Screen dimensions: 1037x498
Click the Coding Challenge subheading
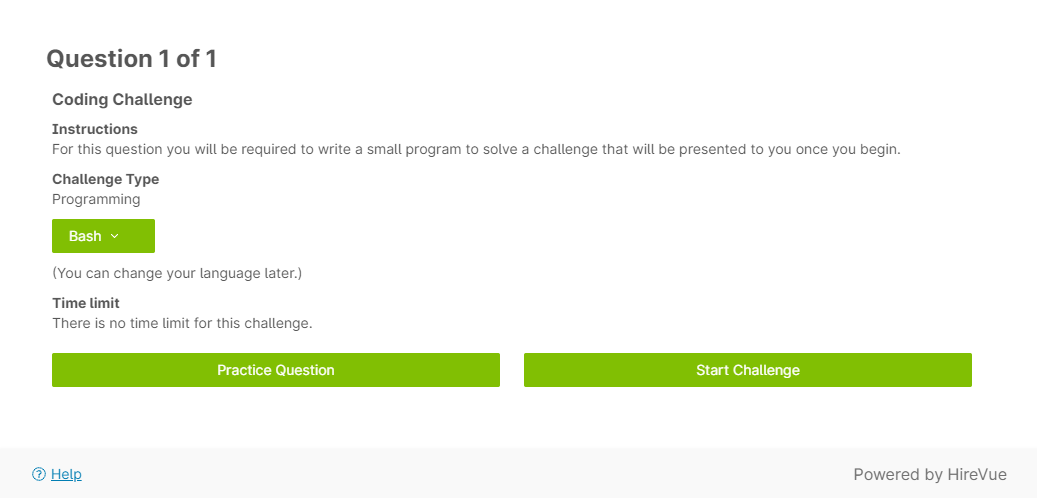tap(122, 99)
